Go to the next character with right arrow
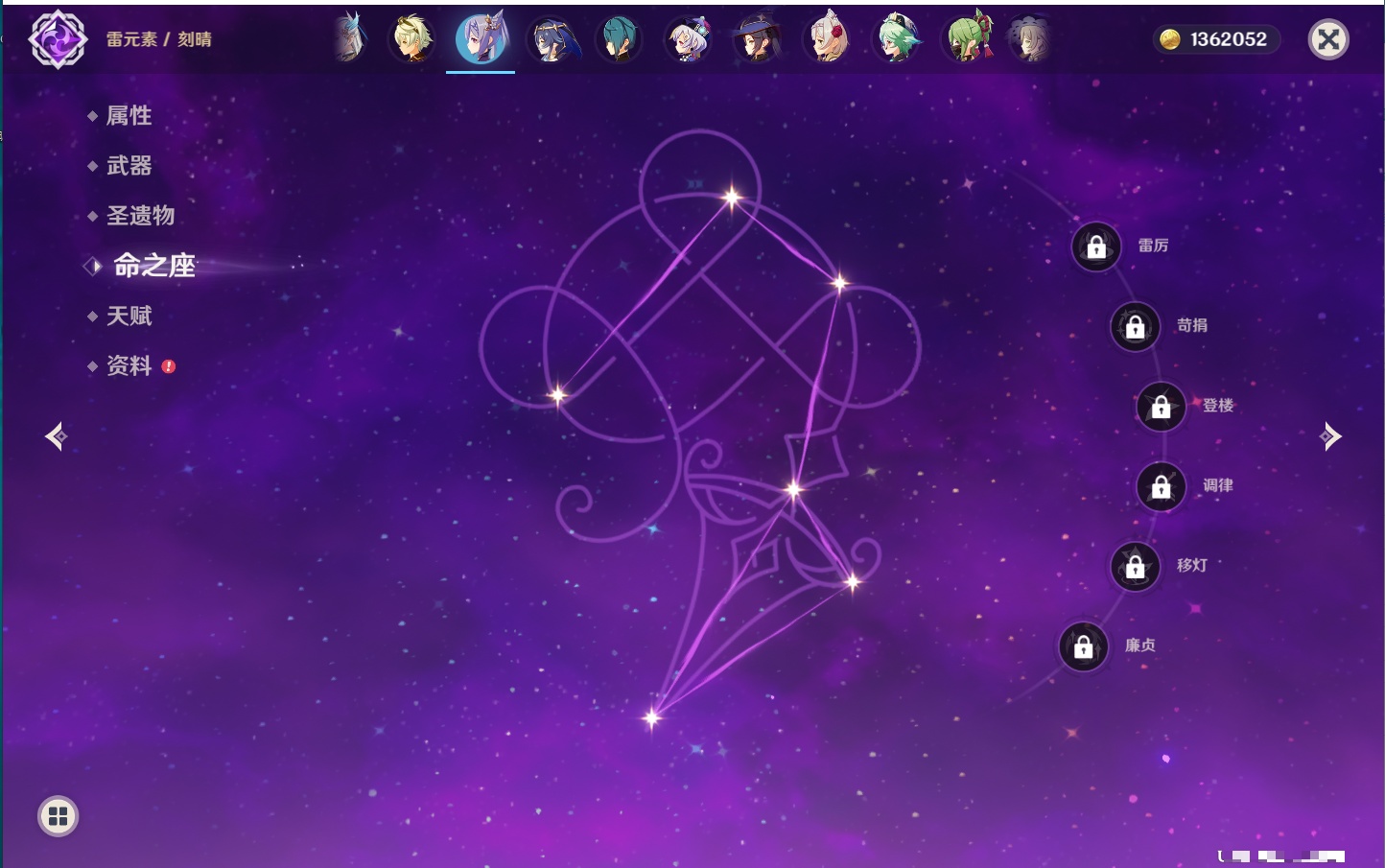Image resolution: width=1385 pixels, height=868 pixels. (1330, 436)
